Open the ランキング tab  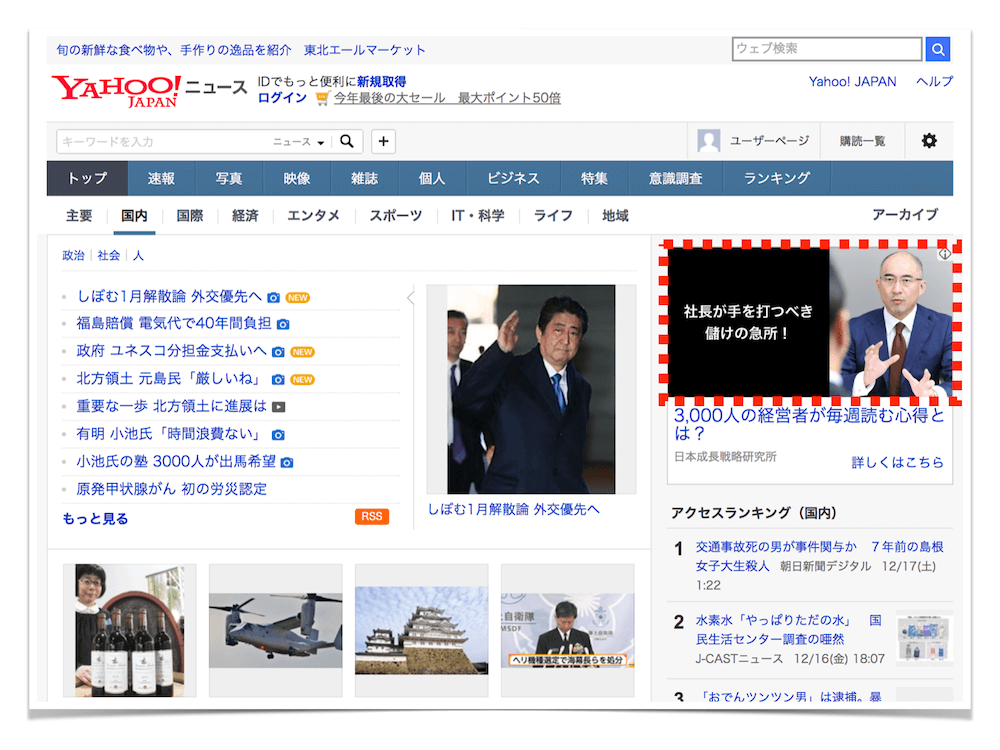(779, 177)
